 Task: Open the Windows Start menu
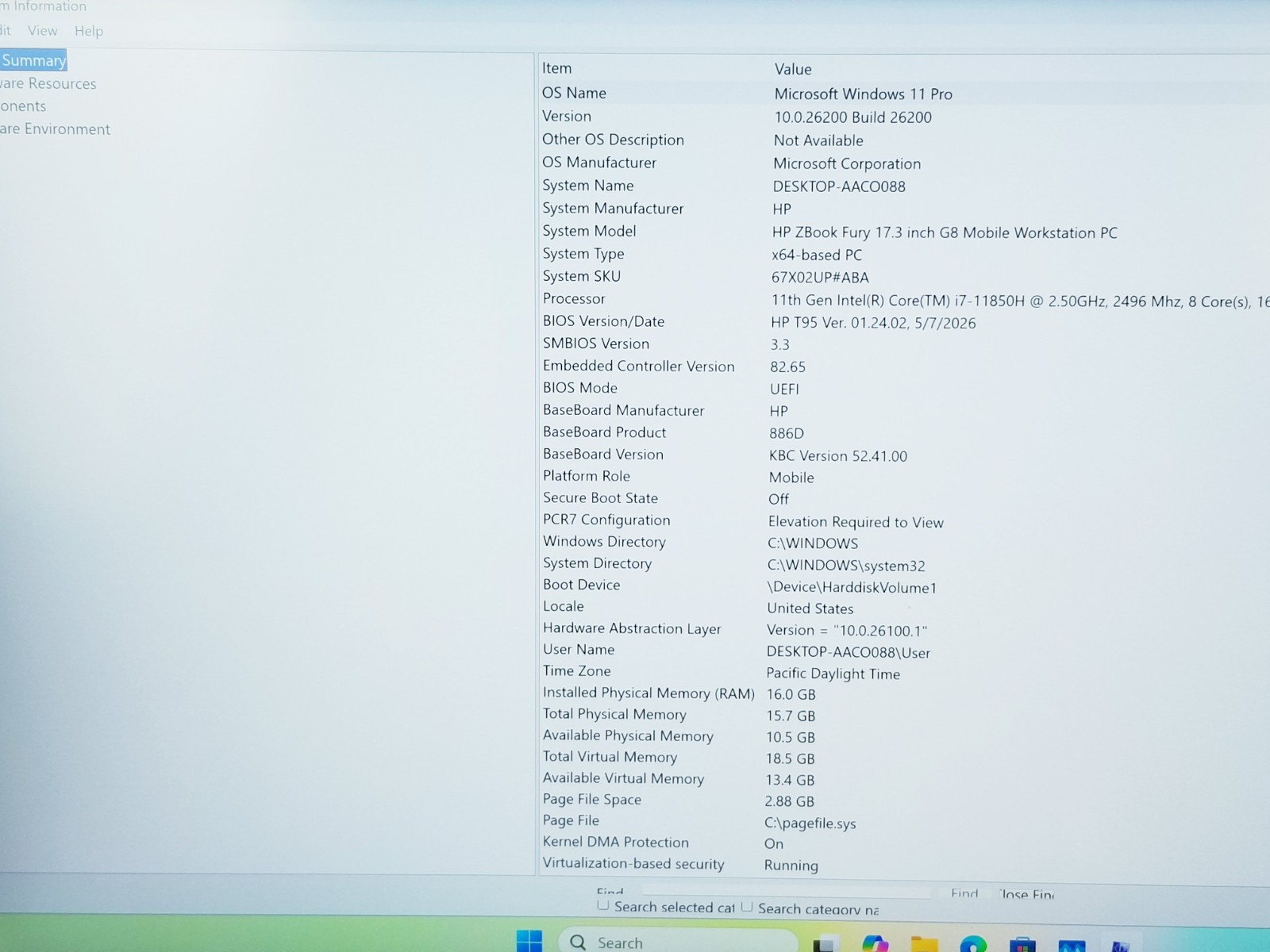coord(529,942)
